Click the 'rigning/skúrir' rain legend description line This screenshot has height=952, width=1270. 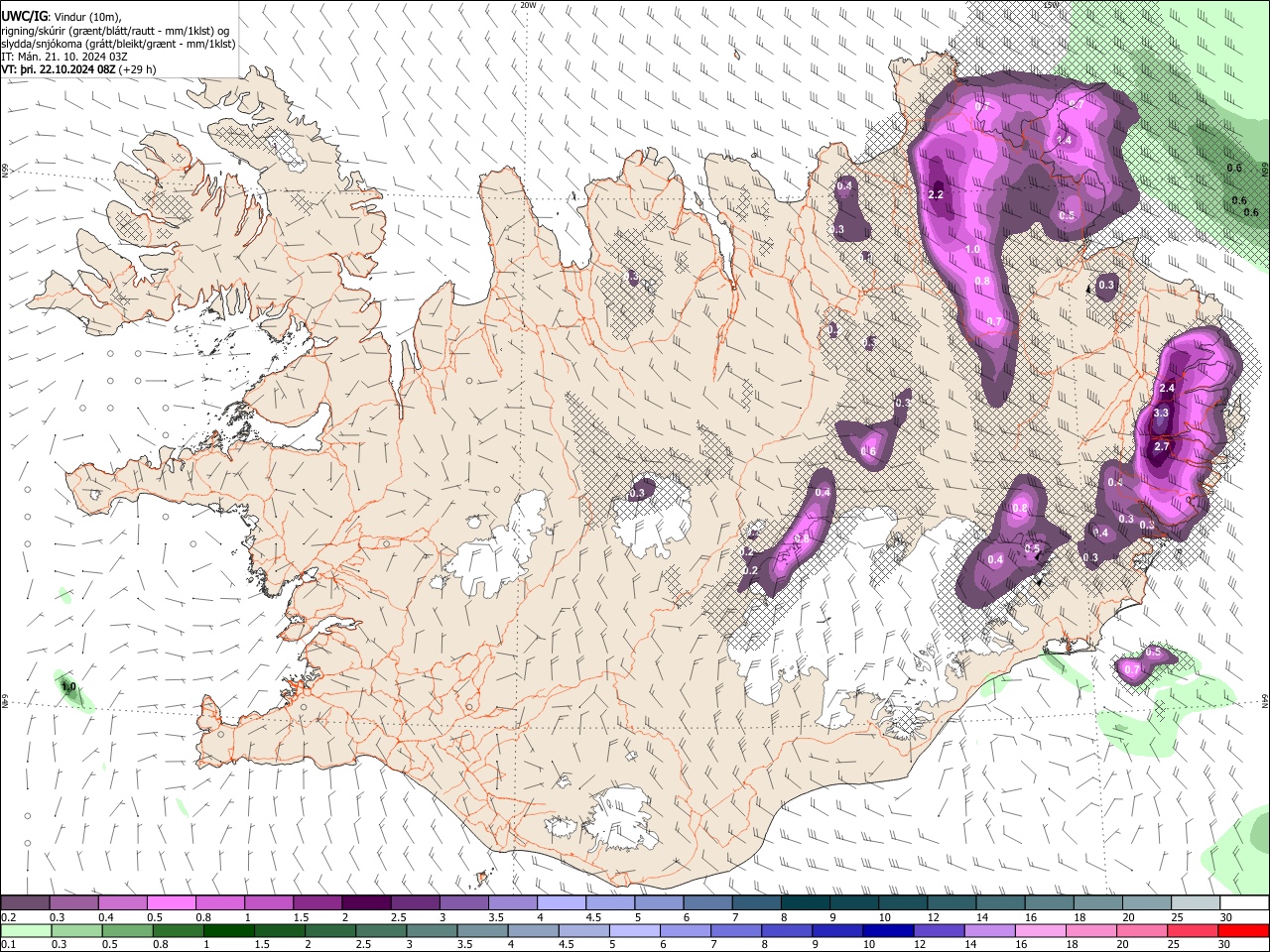click(115, 31)
